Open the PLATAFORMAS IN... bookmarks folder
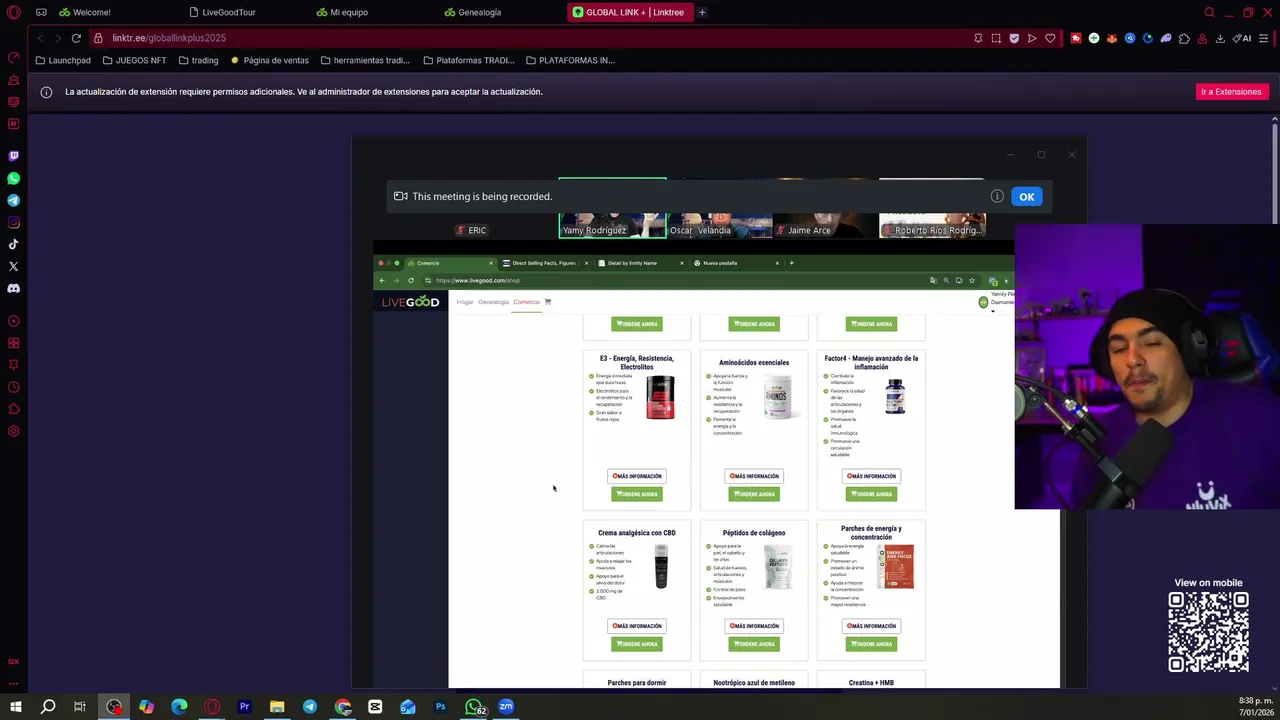This screenshot has height=720, width=1280. click(570, 60)
